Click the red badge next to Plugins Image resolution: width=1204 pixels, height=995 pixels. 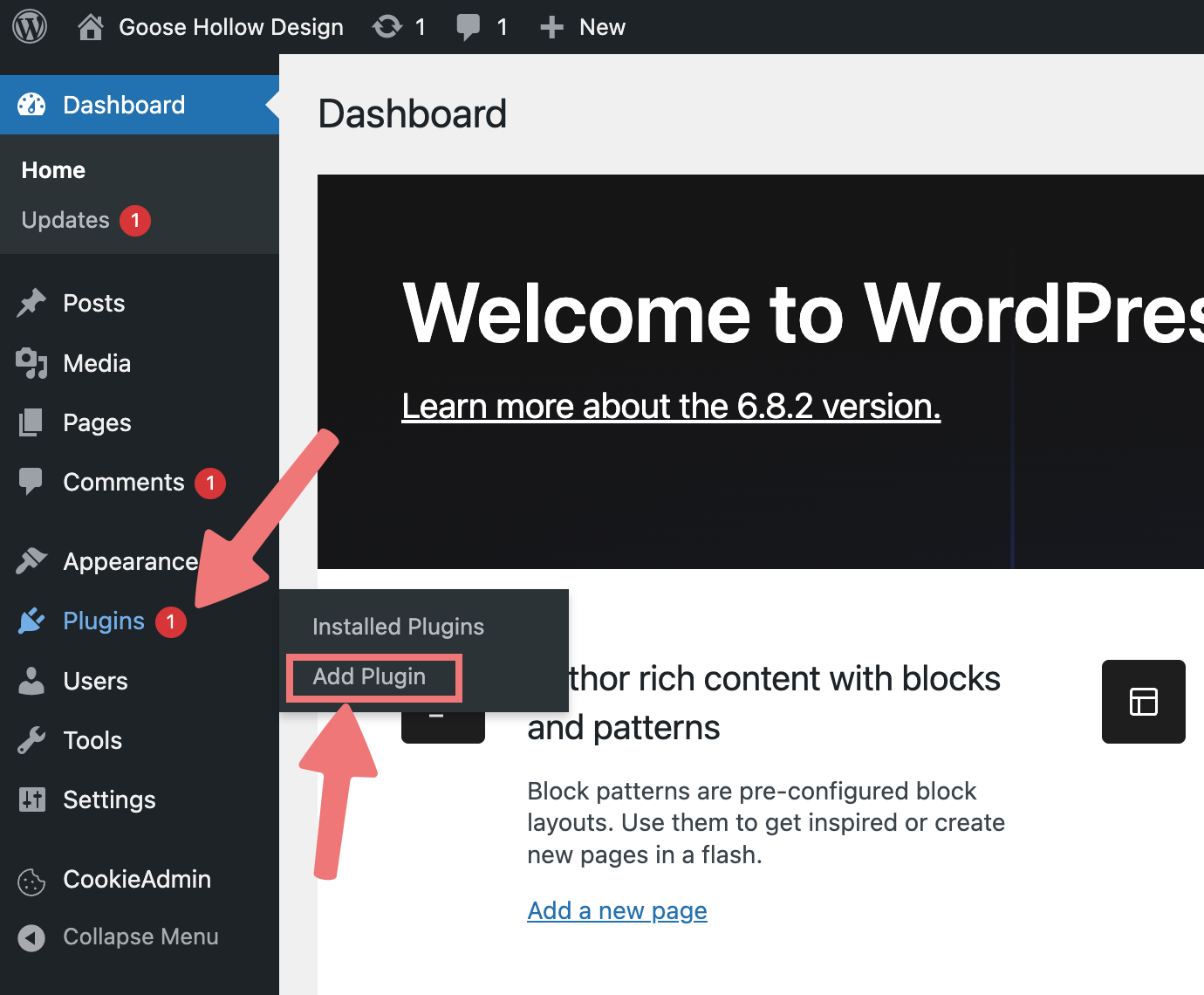tap(171, 621)
